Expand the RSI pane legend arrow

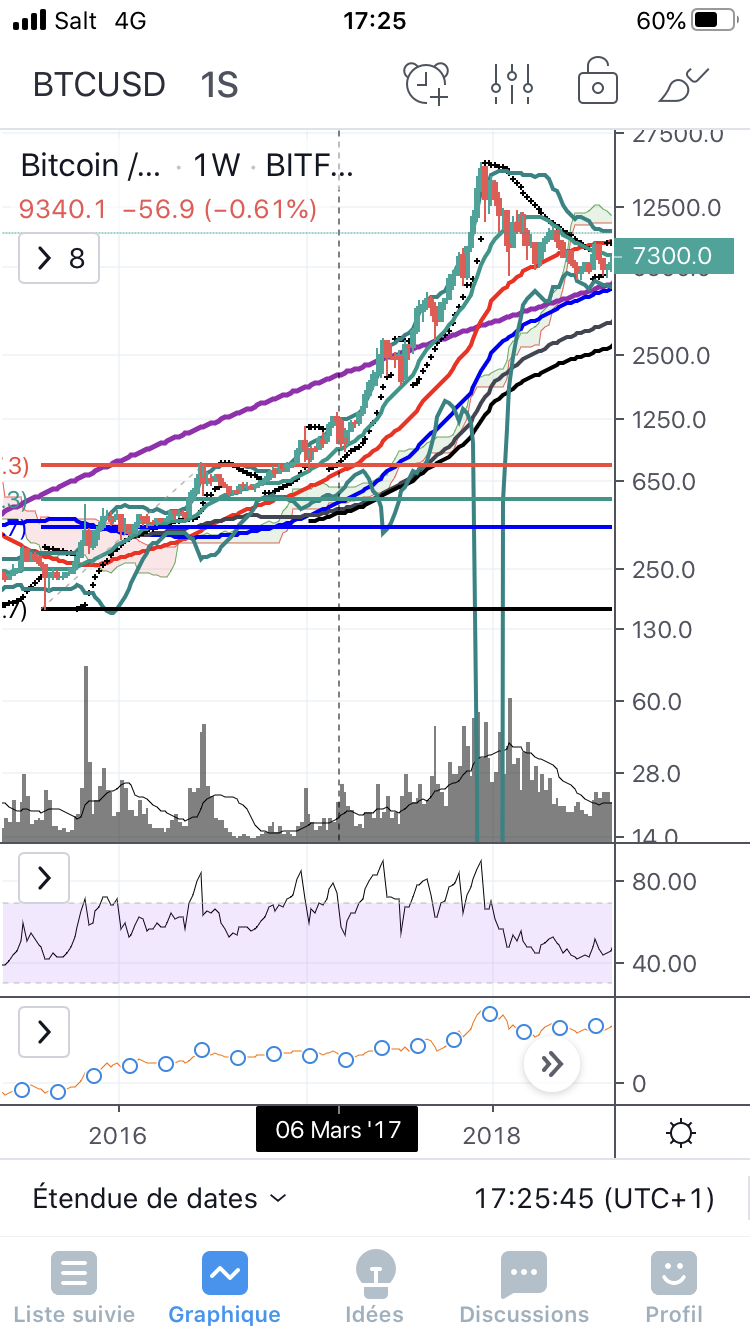[x=44, y=879]
